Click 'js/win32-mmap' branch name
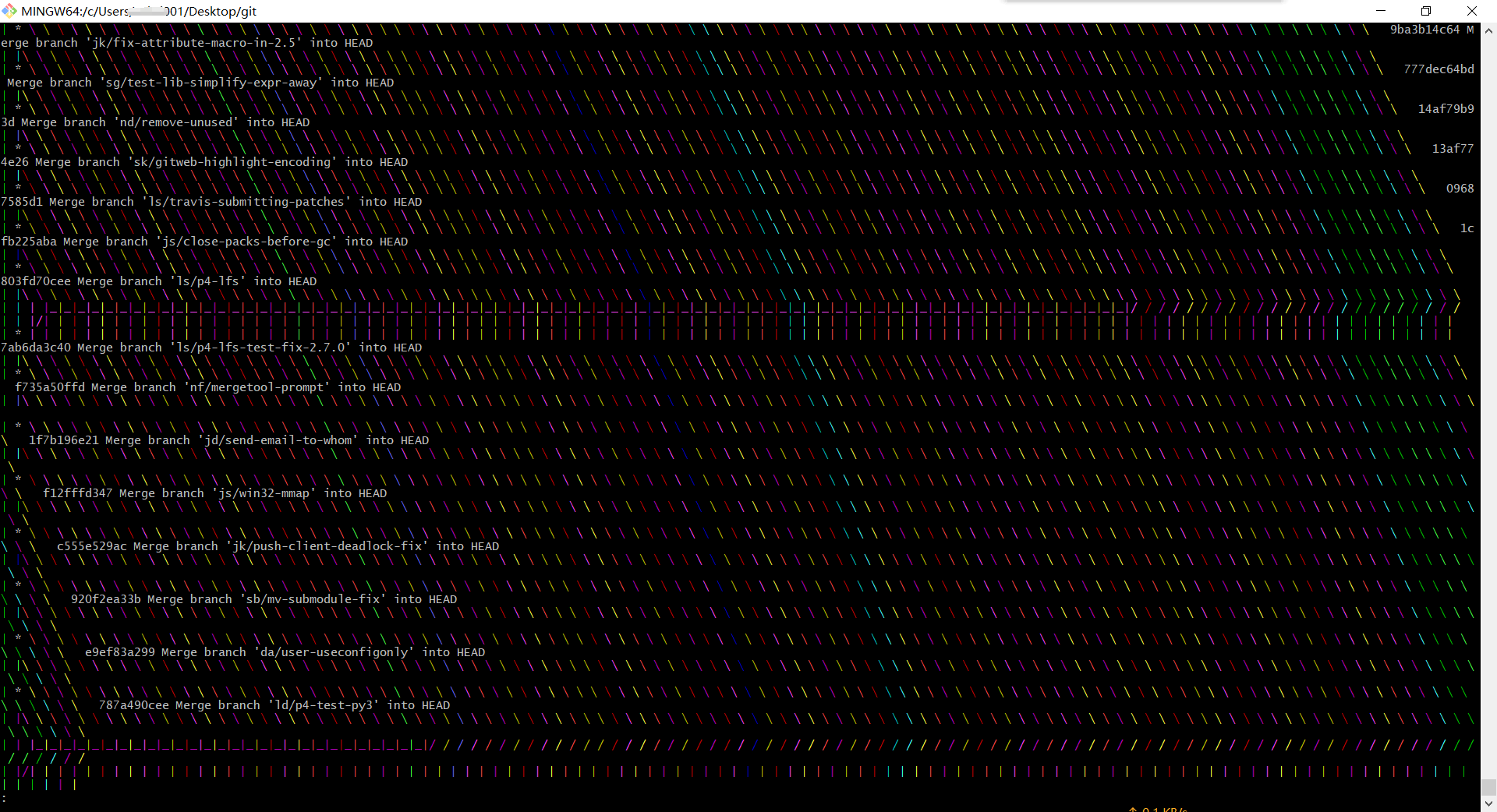 click(264, 493)
